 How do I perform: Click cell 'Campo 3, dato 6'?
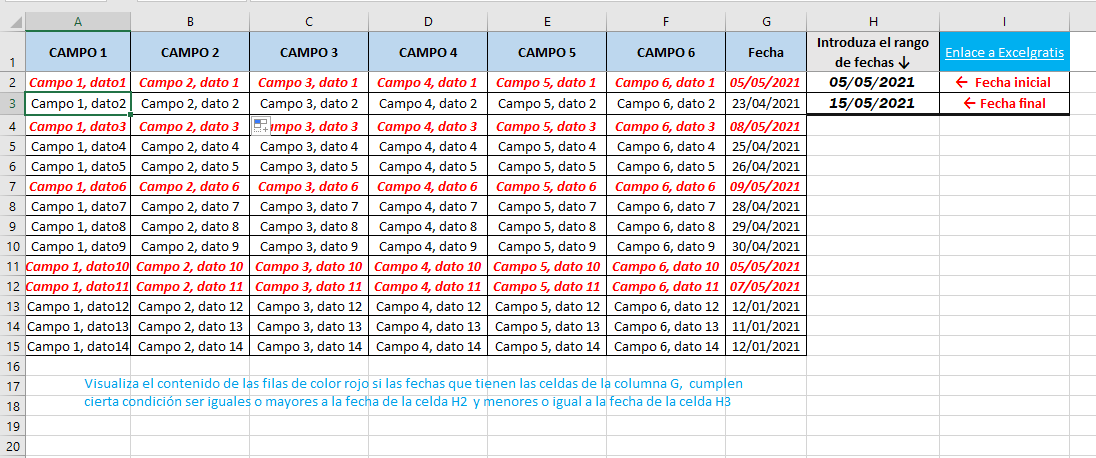coord(309,187)
